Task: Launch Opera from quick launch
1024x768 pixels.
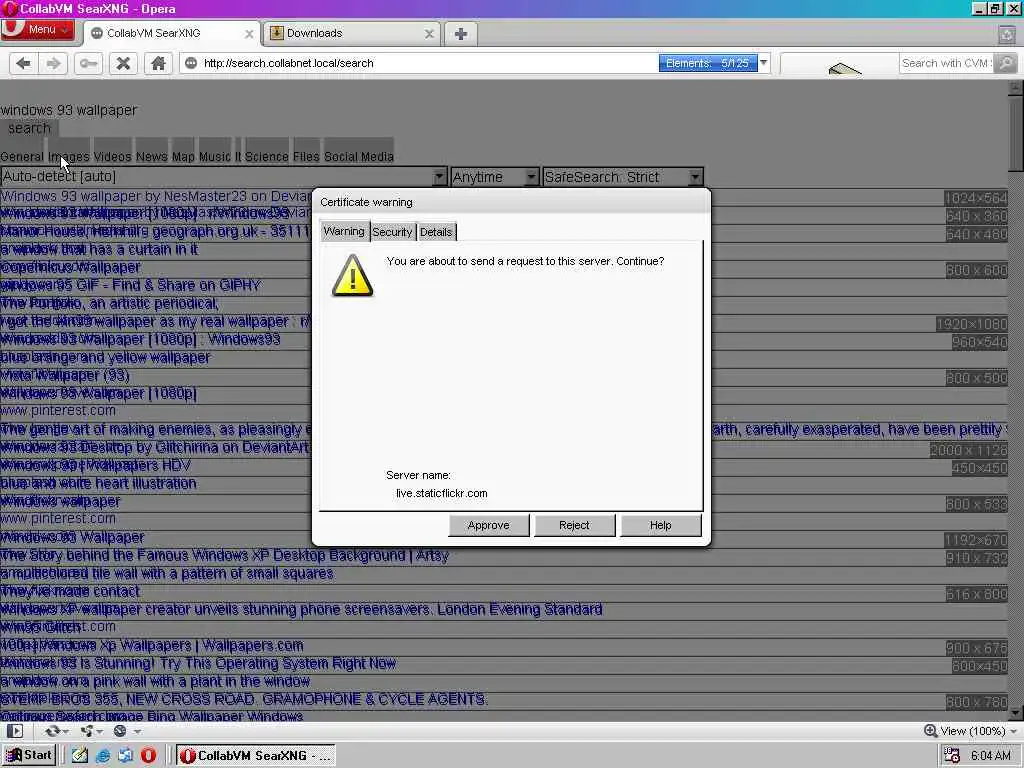Action: tap(148, 756)
